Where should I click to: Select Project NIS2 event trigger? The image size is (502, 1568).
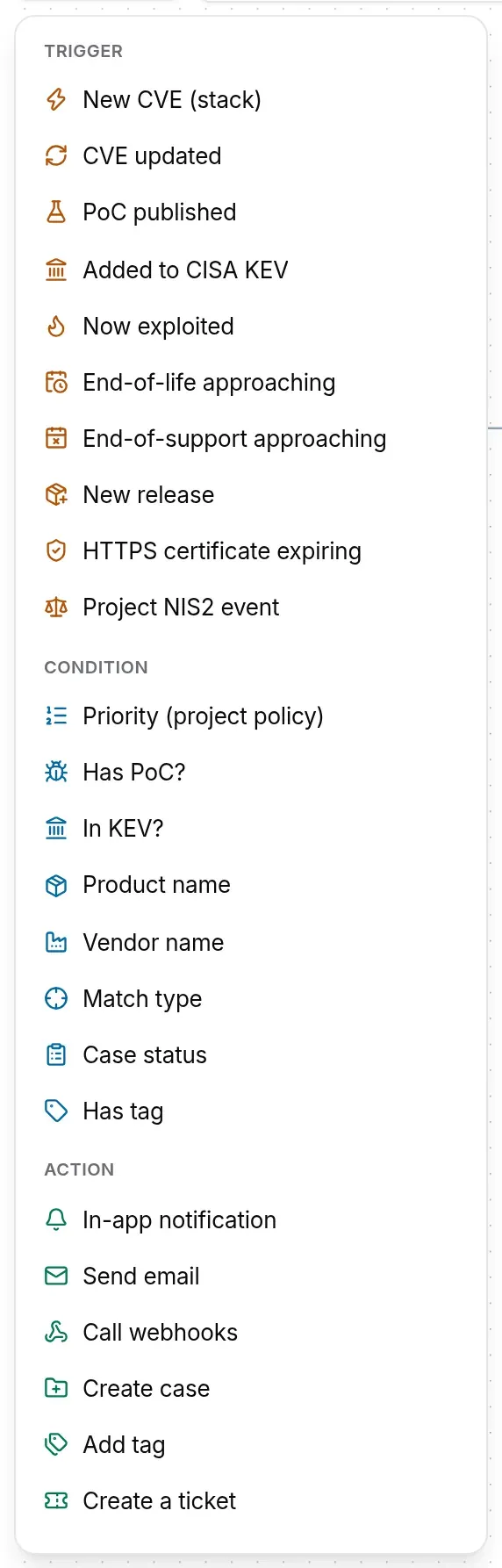(251, 608)
